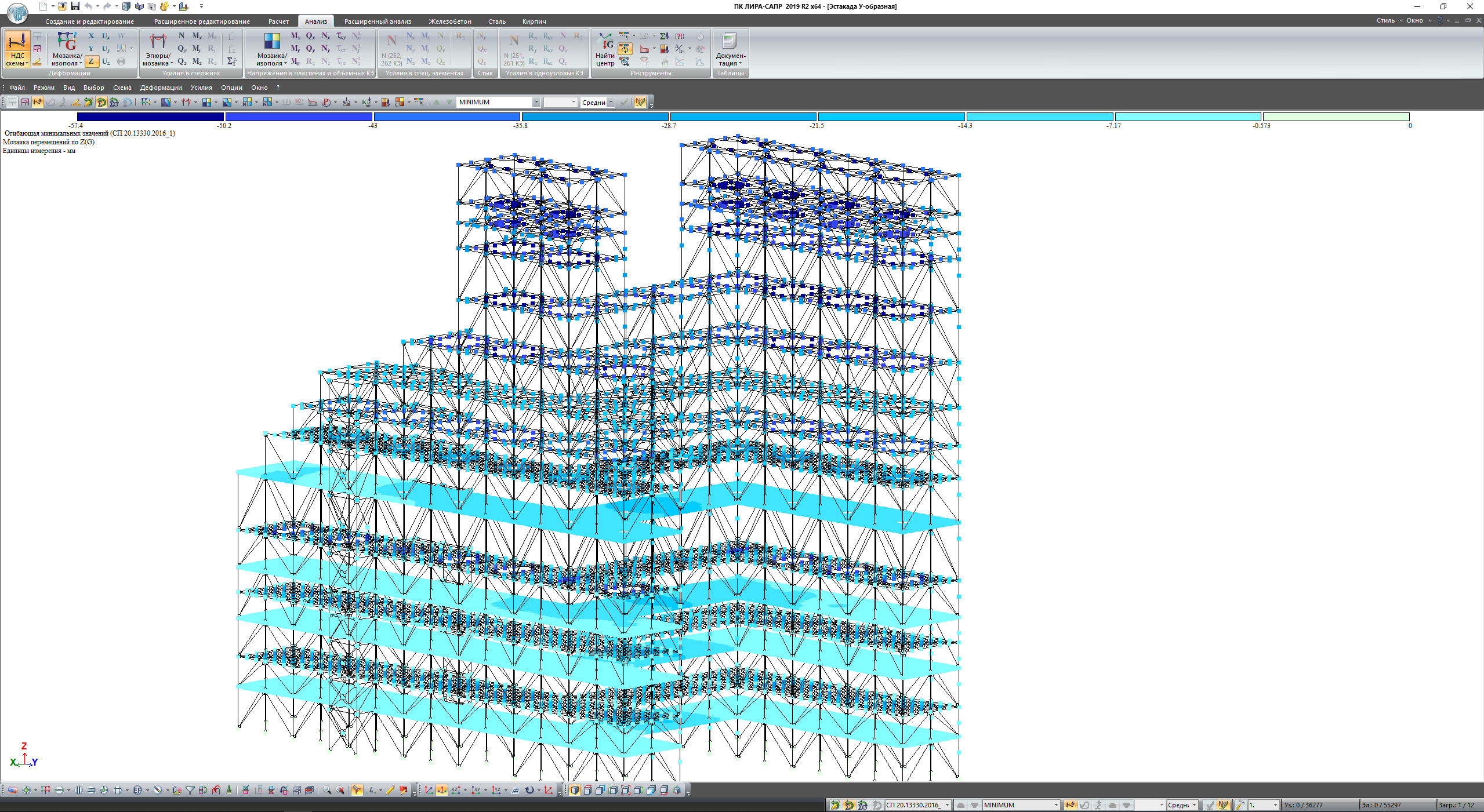Expand the MINIMUM combo box in toolbar
The height and width of the screenshot is (812, 1484).
pos(536,102)
